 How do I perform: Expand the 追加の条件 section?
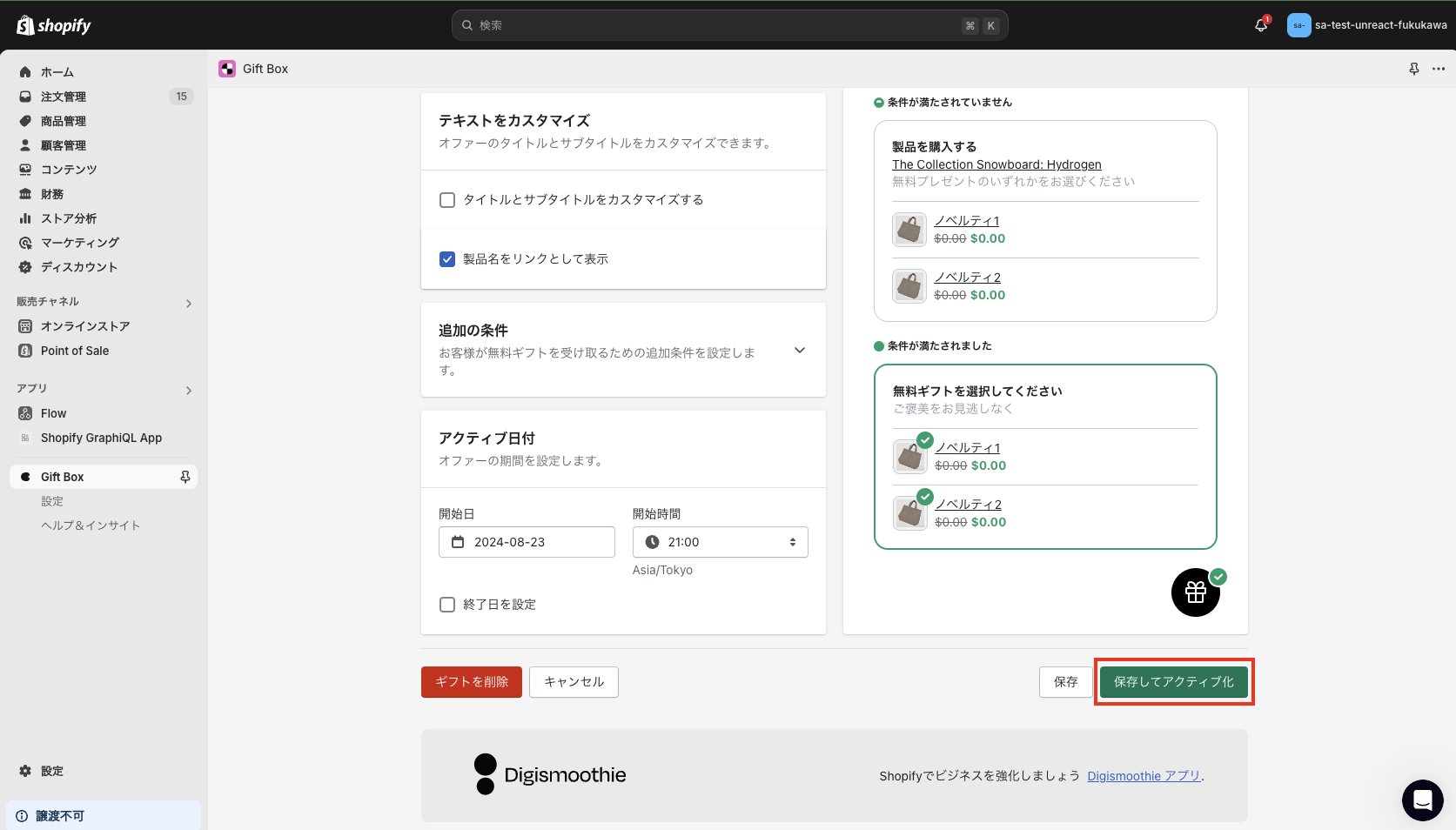[799, 350]
